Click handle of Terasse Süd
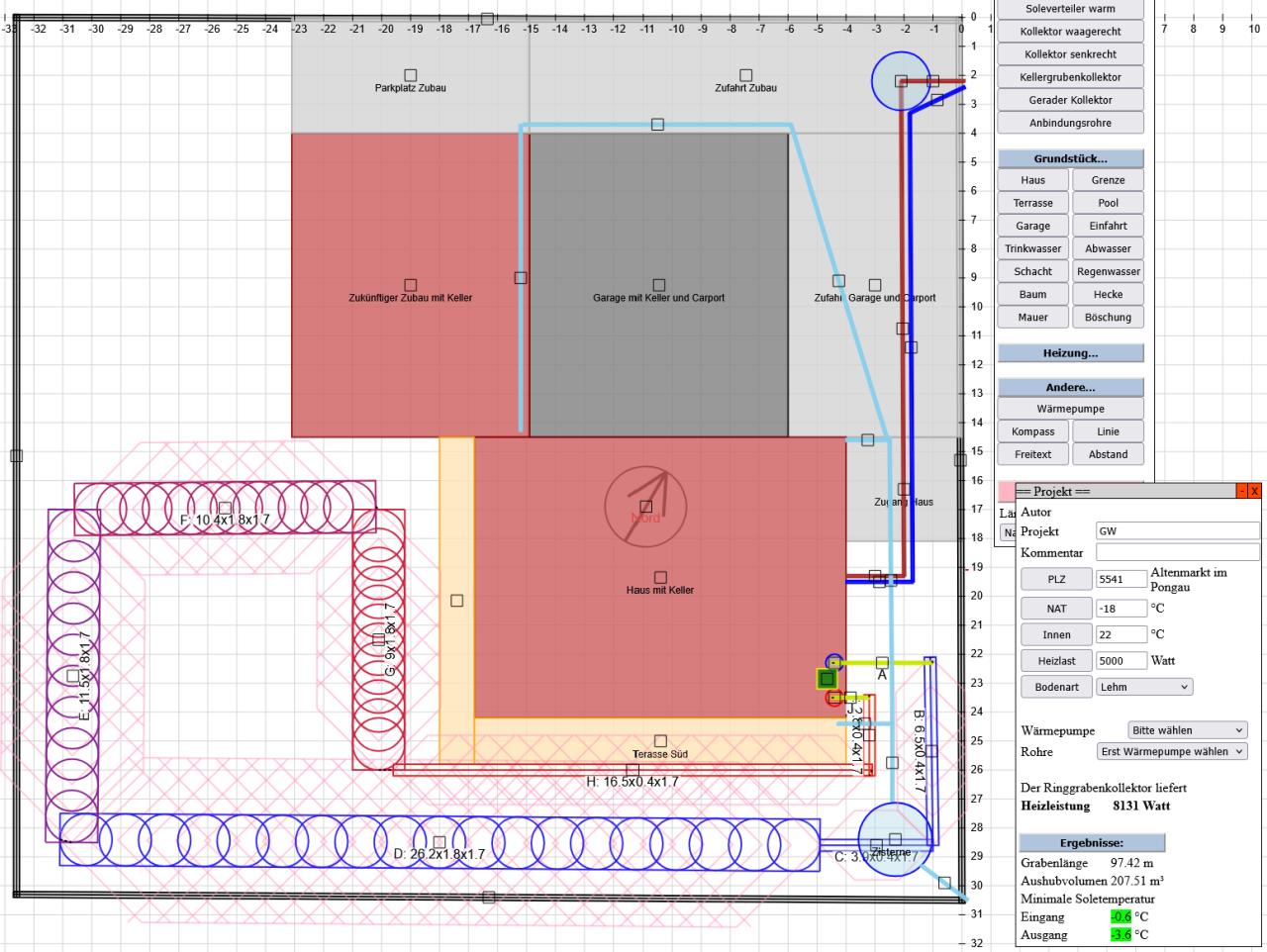Image resolution: width=1267 pixels, height=952 pixels. (x=661, y=741)
